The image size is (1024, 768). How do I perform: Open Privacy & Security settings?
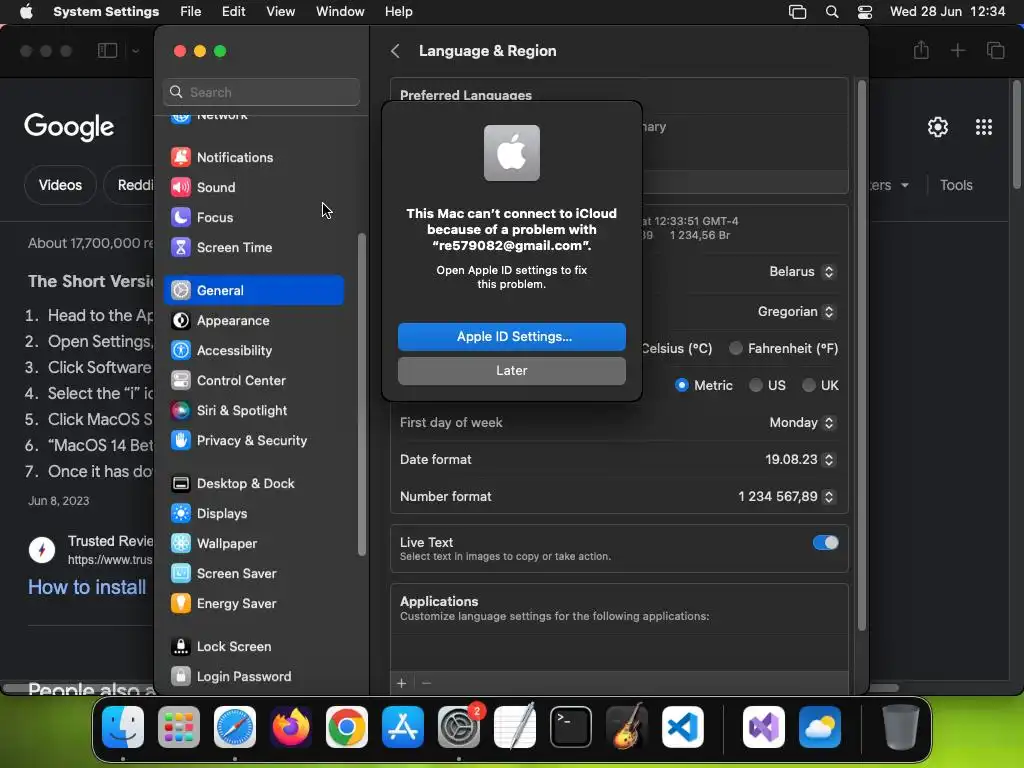[253, 441]
